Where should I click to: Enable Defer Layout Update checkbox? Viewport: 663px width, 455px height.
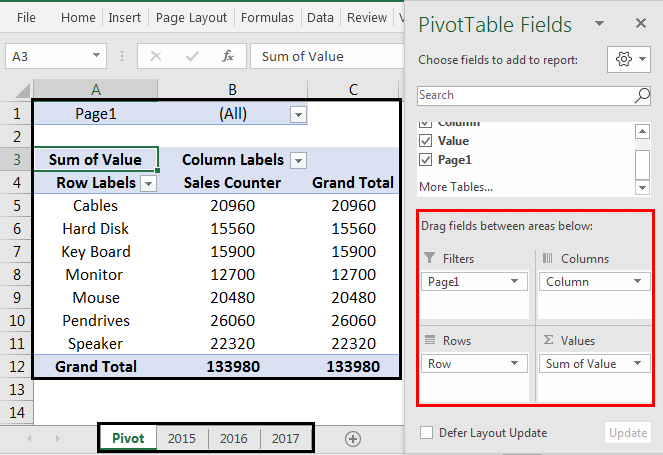pyautogui.click(x=426, y=433)
